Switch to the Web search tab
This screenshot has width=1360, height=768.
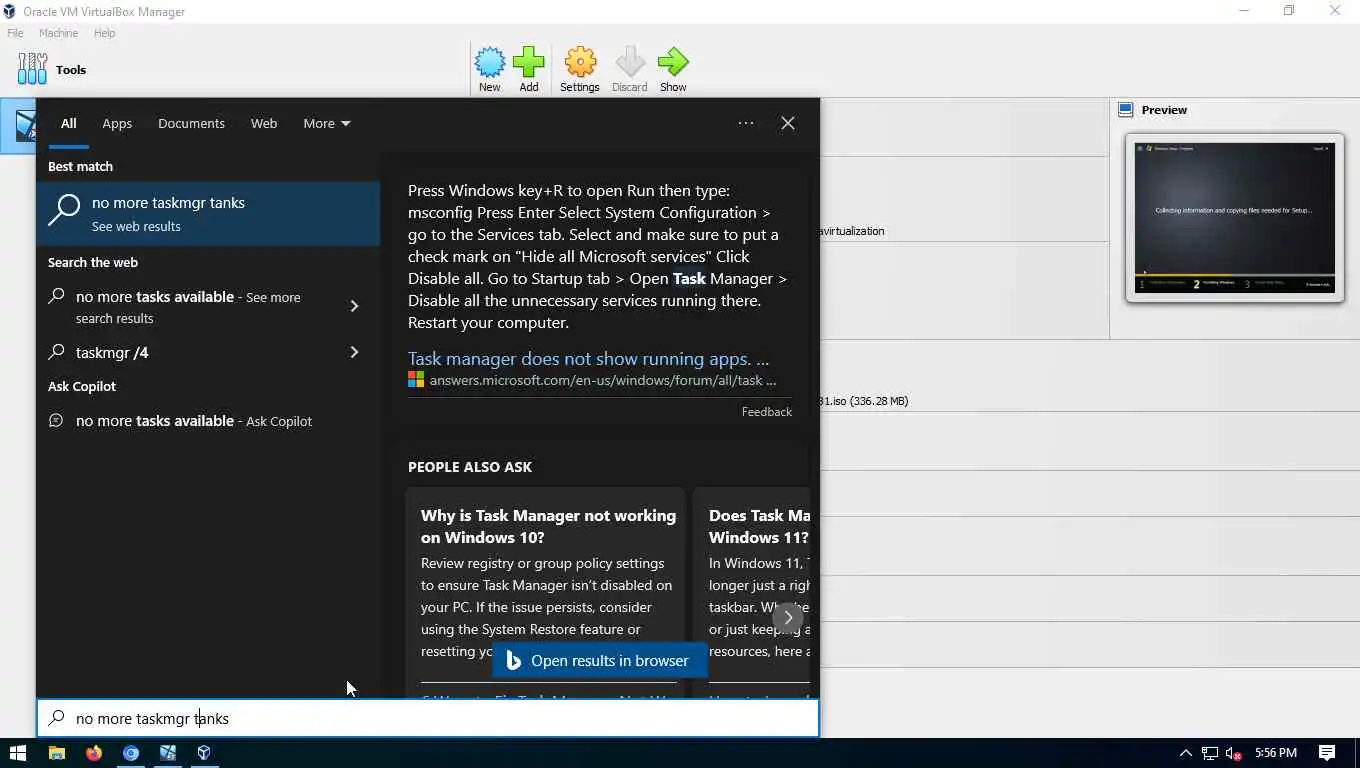pos(264,124)
